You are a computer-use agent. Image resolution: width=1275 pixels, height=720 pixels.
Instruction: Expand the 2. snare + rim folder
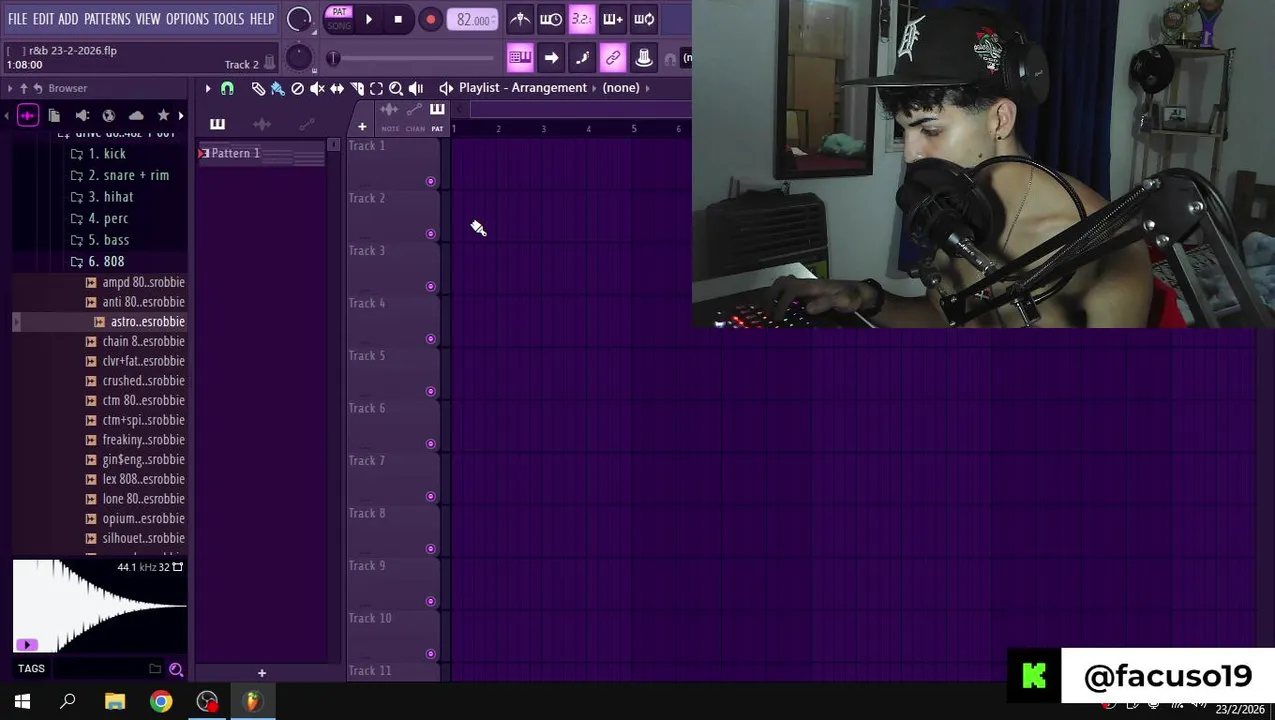tap(119, 175)
